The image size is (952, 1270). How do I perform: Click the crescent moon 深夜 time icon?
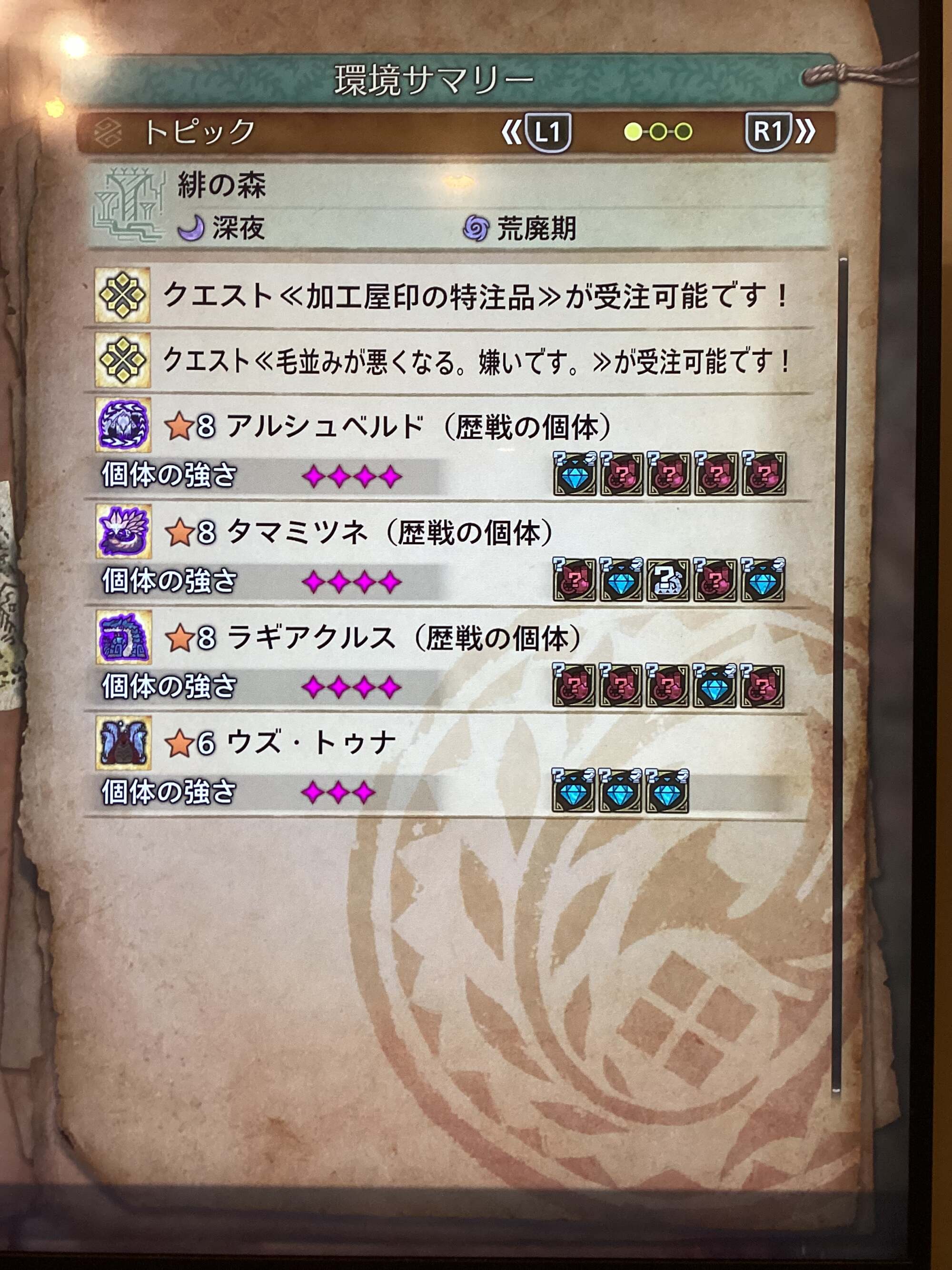point(191,229)
